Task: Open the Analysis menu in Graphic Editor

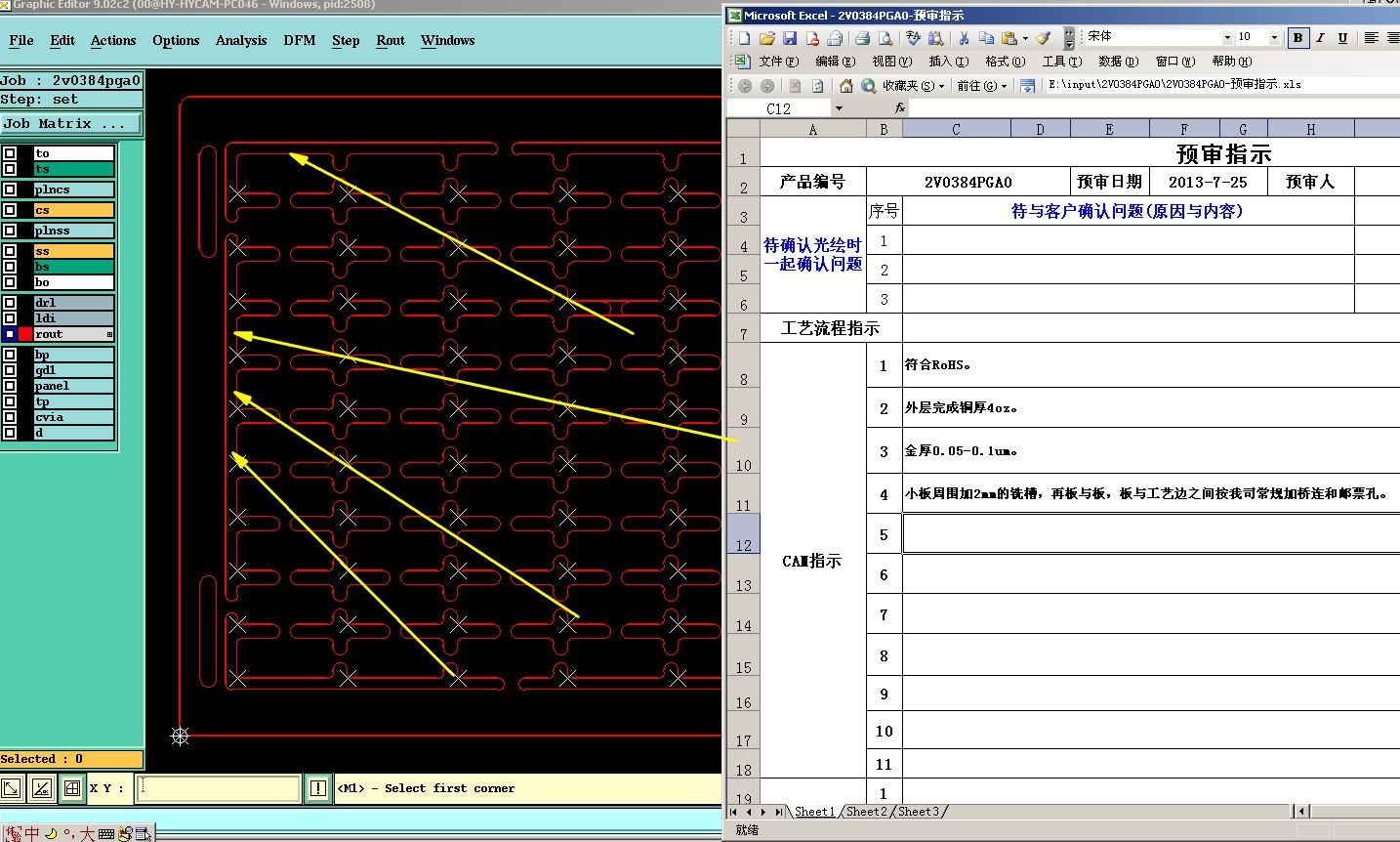Action: pos(241,40)
